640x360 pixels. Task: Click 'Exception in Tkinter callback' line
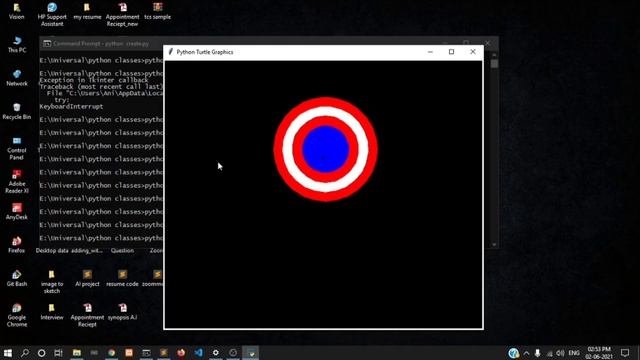point(94,80)
